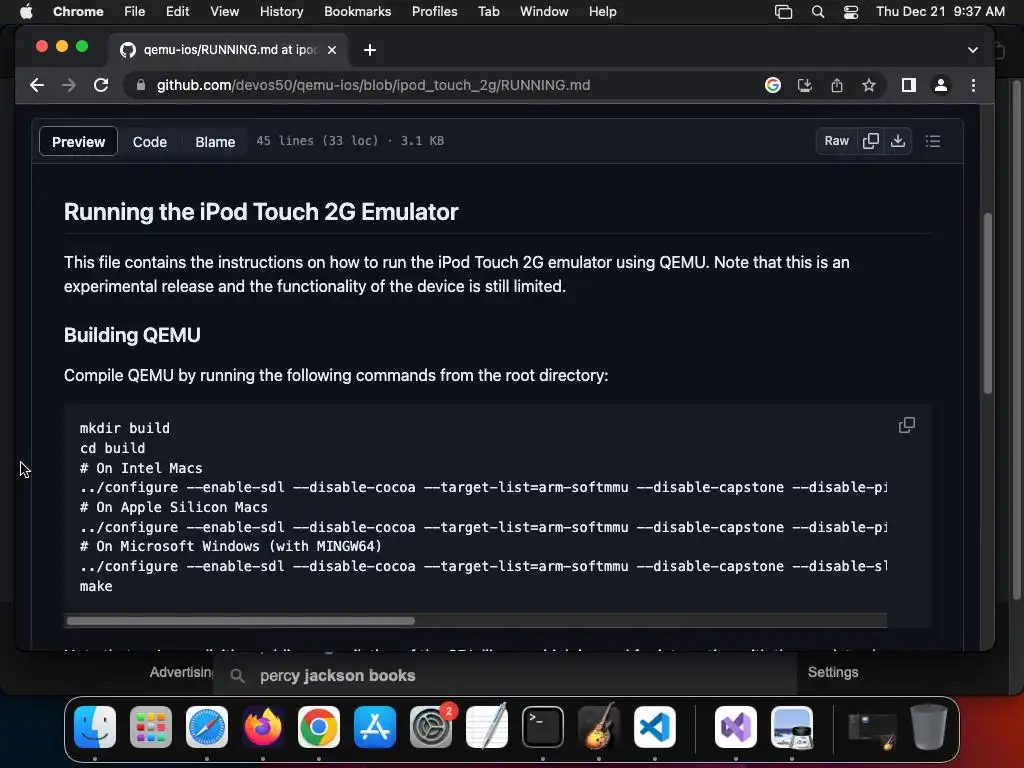1024x768 pixels.
Task: Open the View menu
Action: pos(224,12)
